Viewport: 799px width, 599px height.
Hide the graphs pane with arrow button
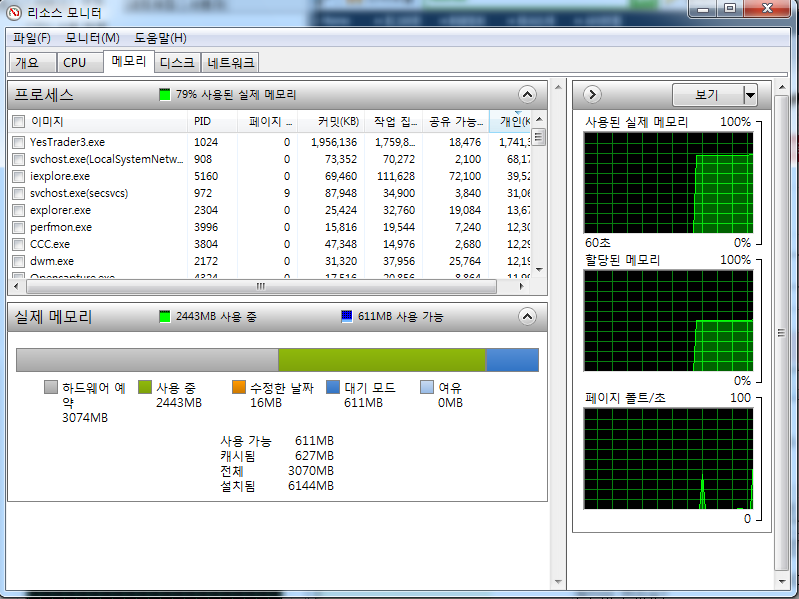coord(591,95)
